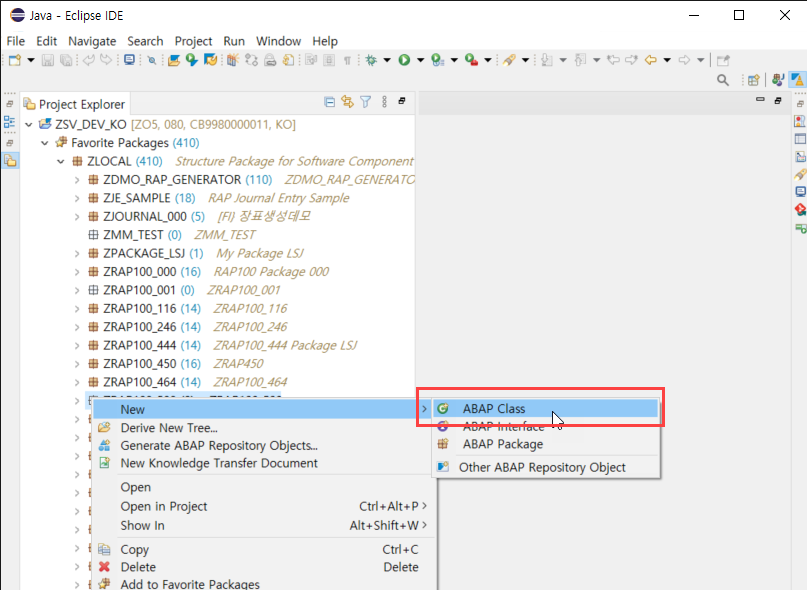Click the red X Delete icon in context menu
This screenshot has width=807, height=590.
(x=104, y=566)
